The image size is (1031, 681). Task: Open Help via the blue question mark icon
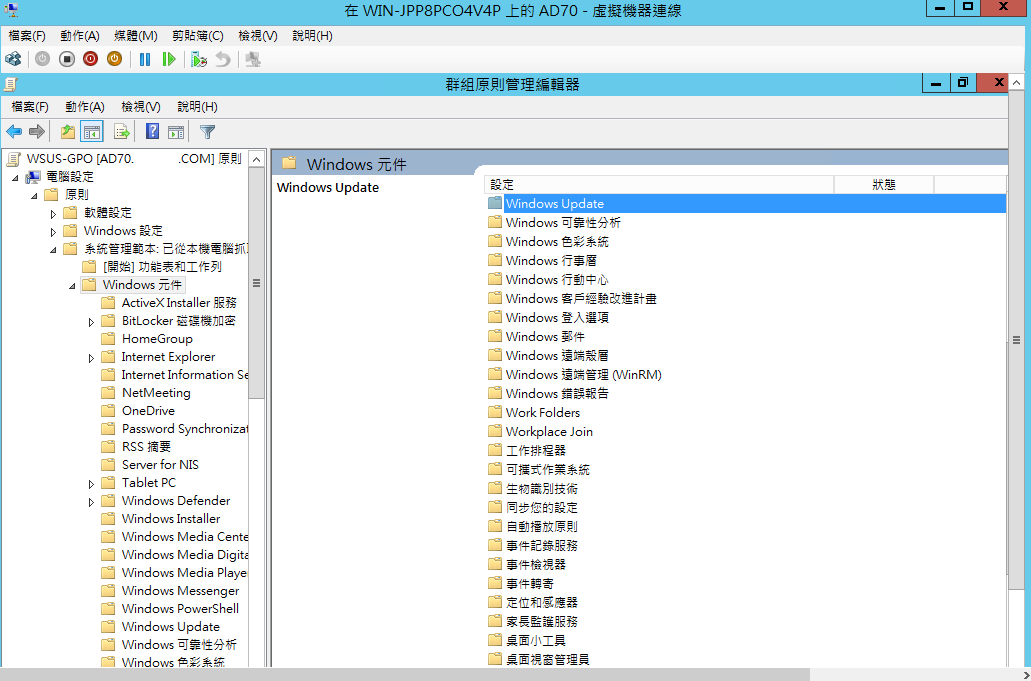coord(152,131)
